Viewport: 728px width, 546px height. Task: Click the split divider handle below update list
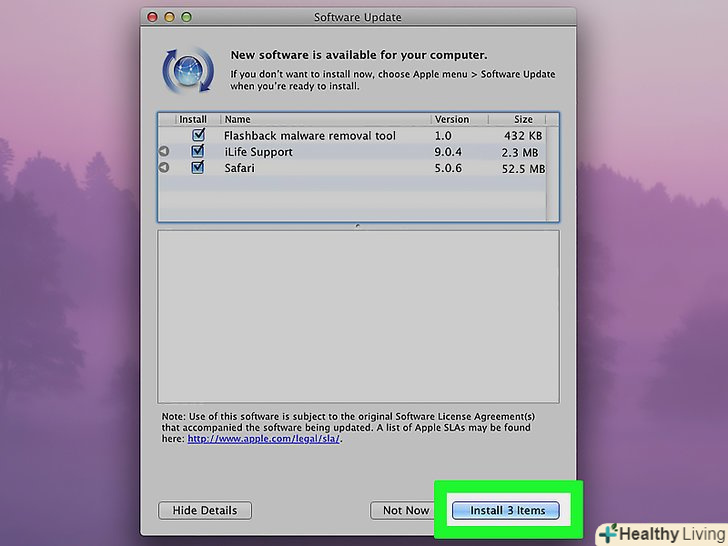pos(358,226)
